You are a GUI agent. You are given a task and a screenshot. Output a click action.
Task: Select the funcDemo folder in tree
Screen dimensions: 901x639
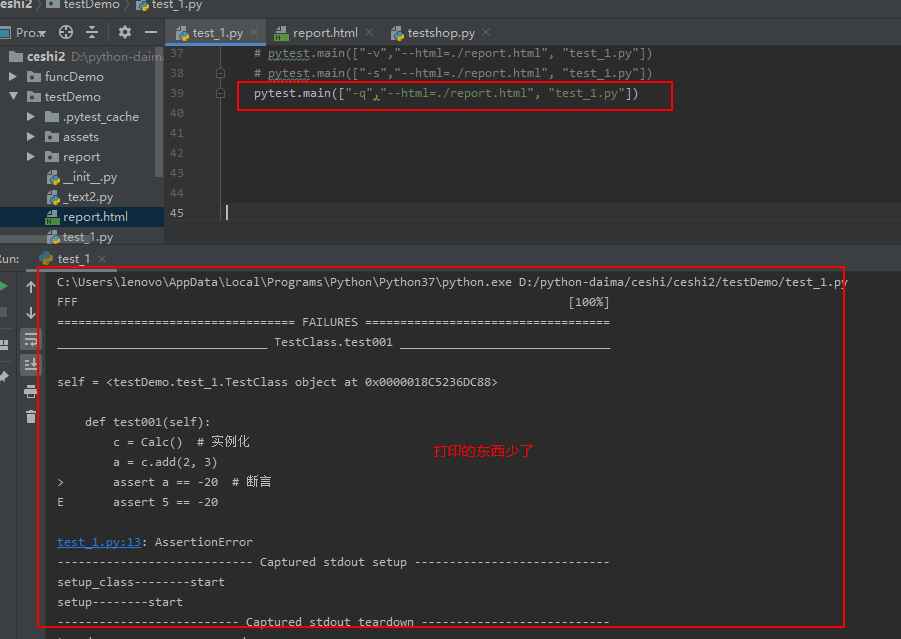(74, 76)
